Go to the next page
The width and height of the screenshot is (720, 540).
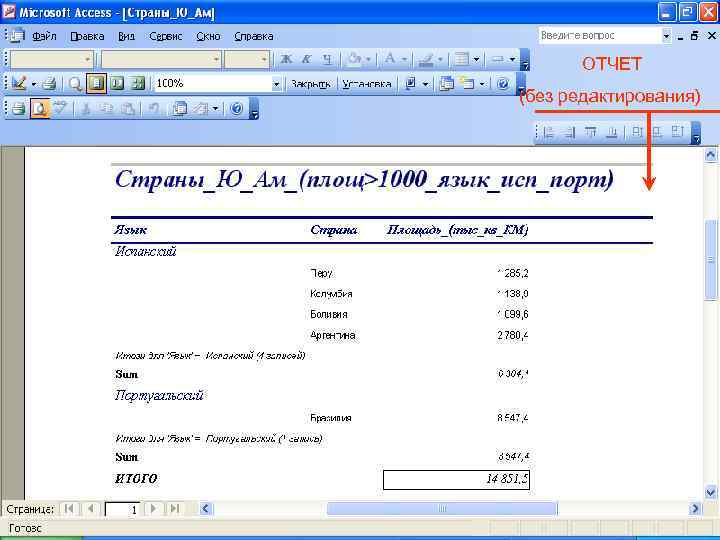point(153,508)
